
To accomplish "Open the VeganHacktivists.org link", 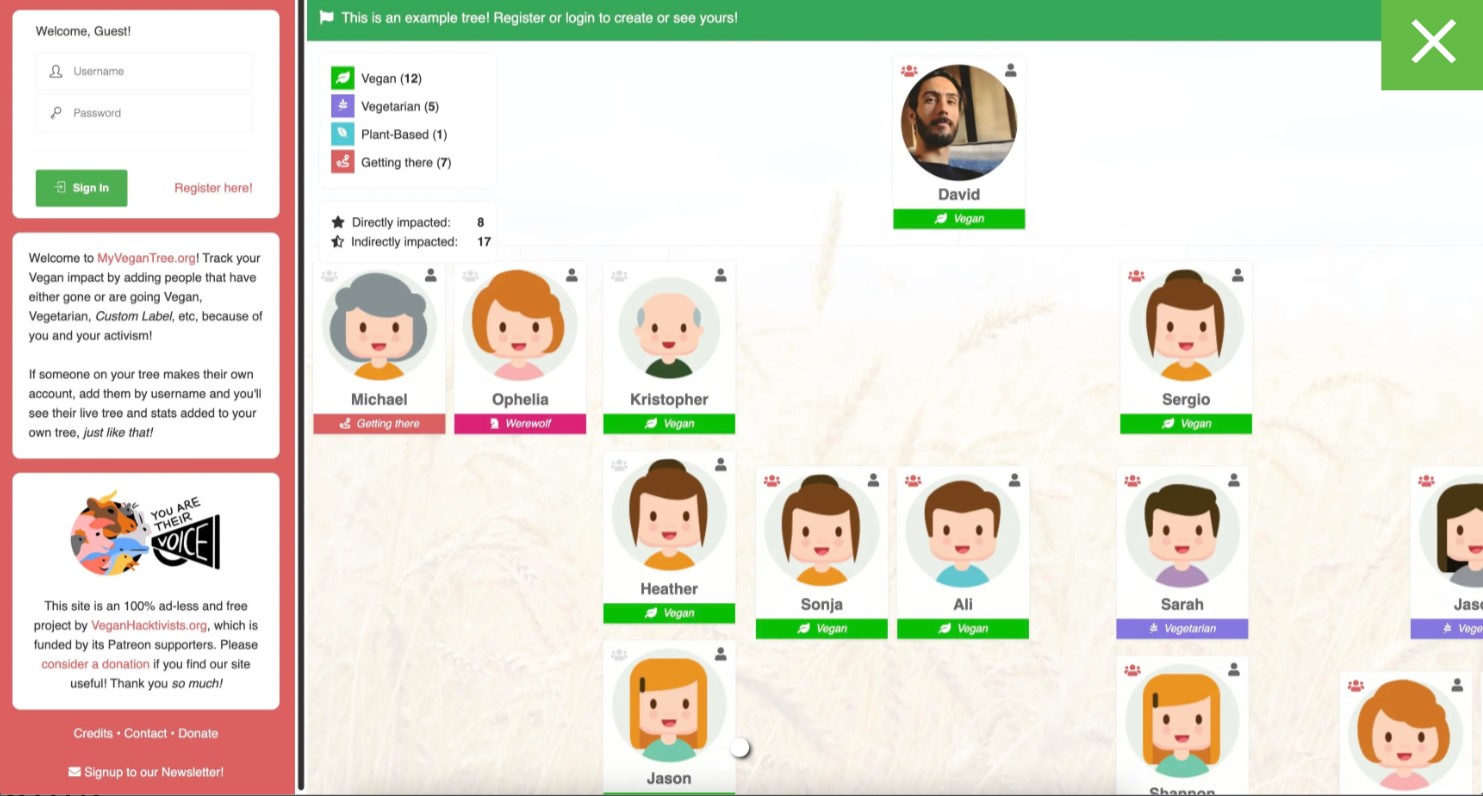I will coord(149,625).
